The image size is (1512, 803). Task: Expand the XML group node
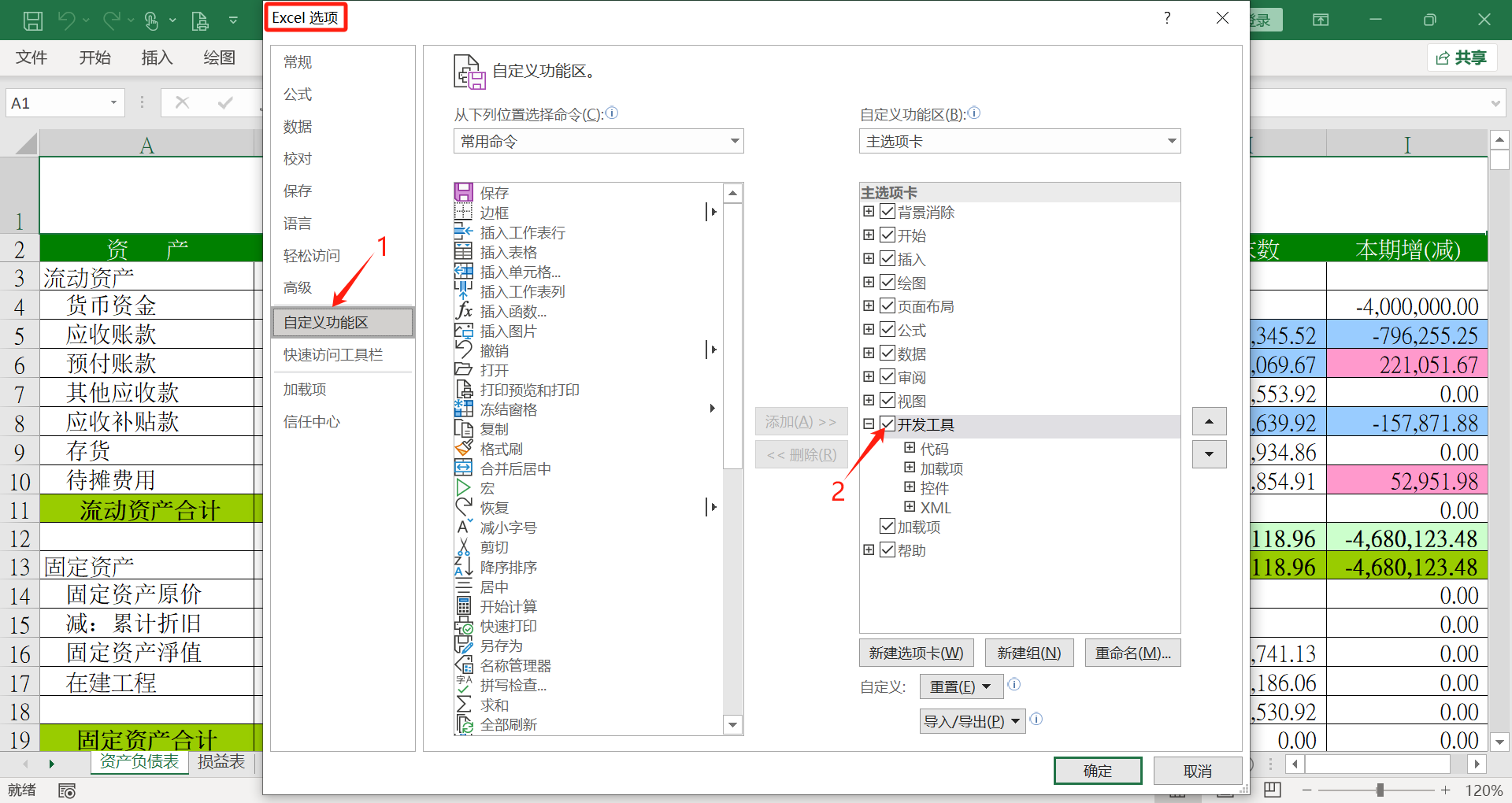tap(910, 506)
